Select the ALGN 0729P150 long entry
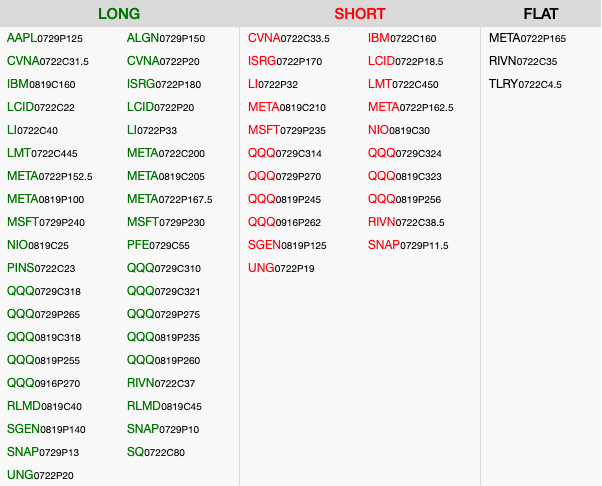Image resolution: width=602 pixels, height=486 pixels. tap(165, 38)
